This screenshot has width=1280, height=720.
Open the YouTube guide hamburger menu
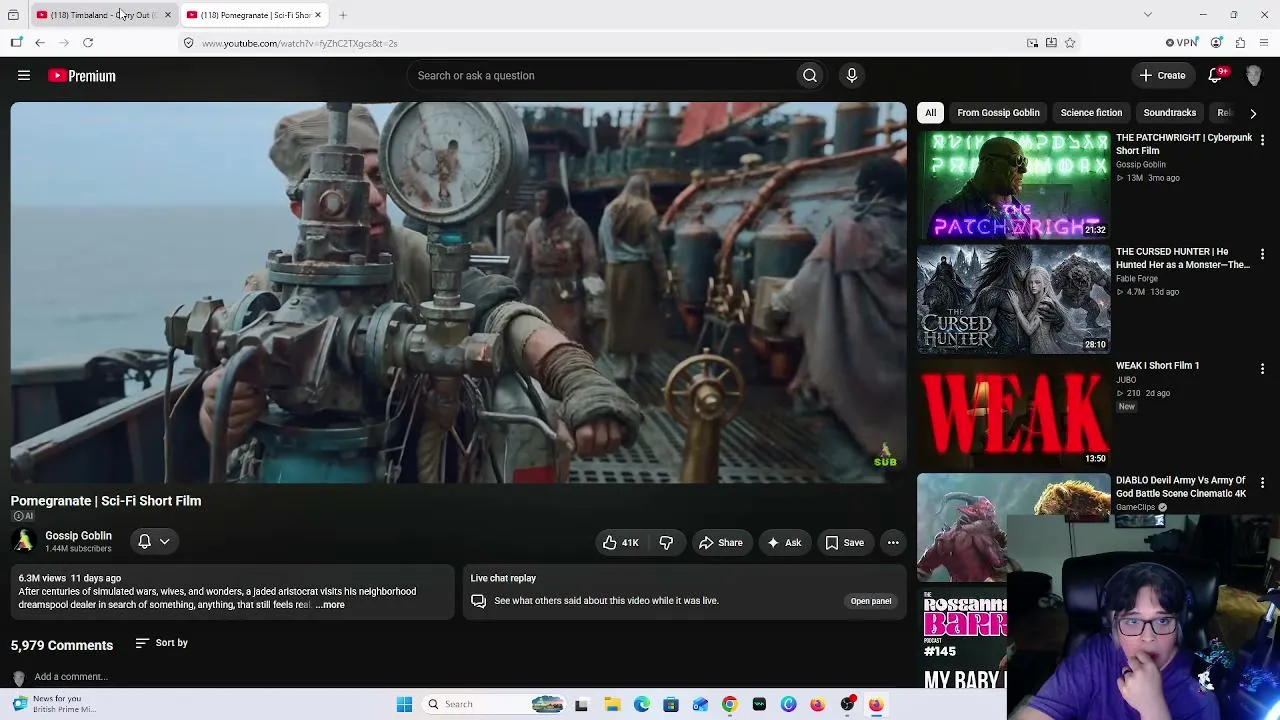point(24,75)
